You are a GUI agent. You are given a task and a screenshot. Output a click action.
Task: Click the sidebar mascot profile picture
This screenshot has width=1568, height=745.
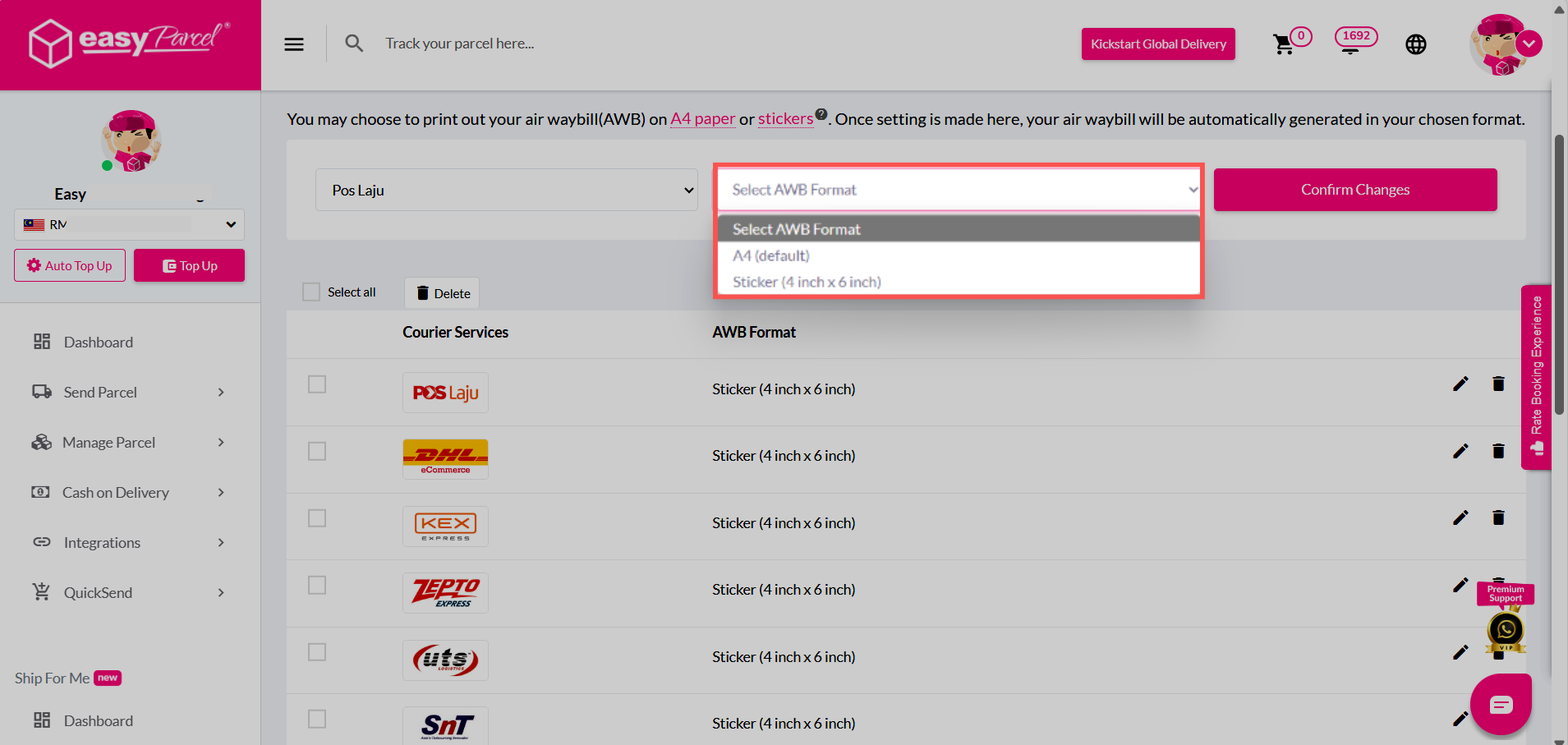coord(131,141)
